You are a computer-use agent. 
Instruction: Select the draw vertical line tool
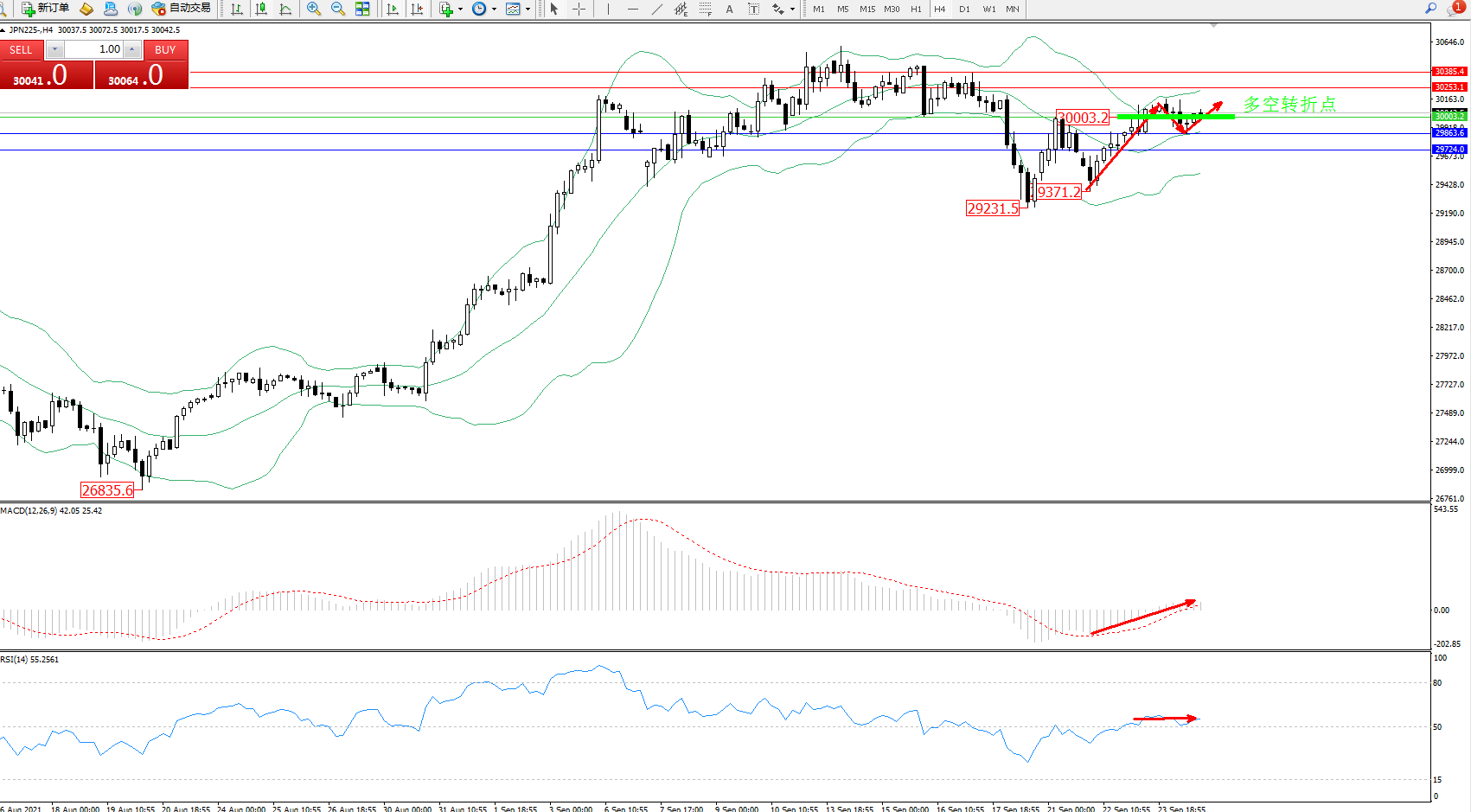pyautogui.click(x=608, y=9)
